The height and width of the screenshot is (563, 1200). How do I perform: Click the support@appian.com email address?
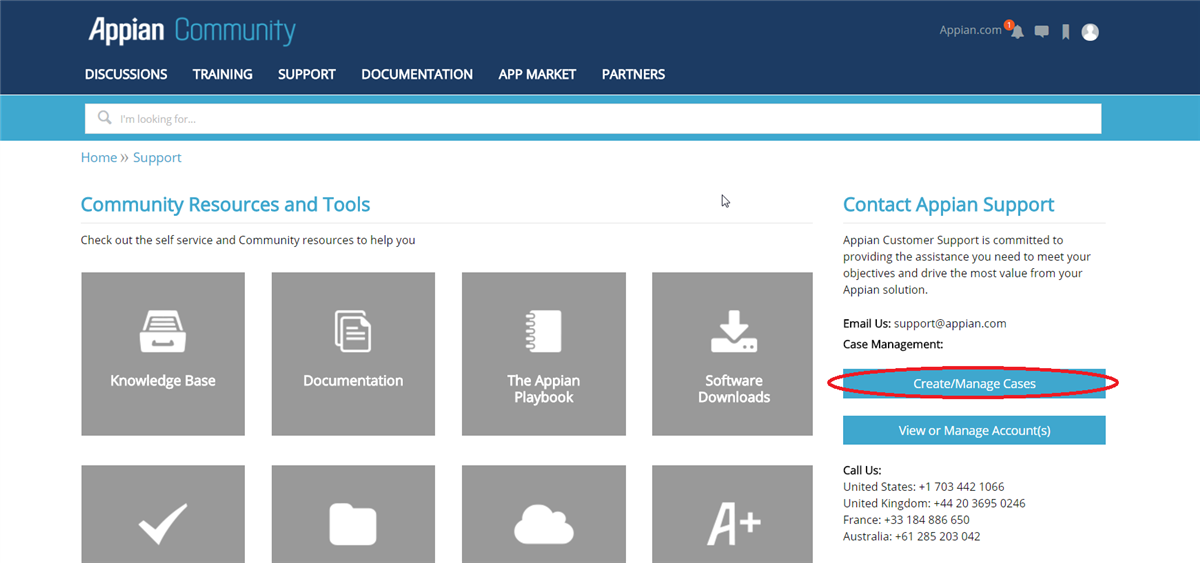[950, 323]
